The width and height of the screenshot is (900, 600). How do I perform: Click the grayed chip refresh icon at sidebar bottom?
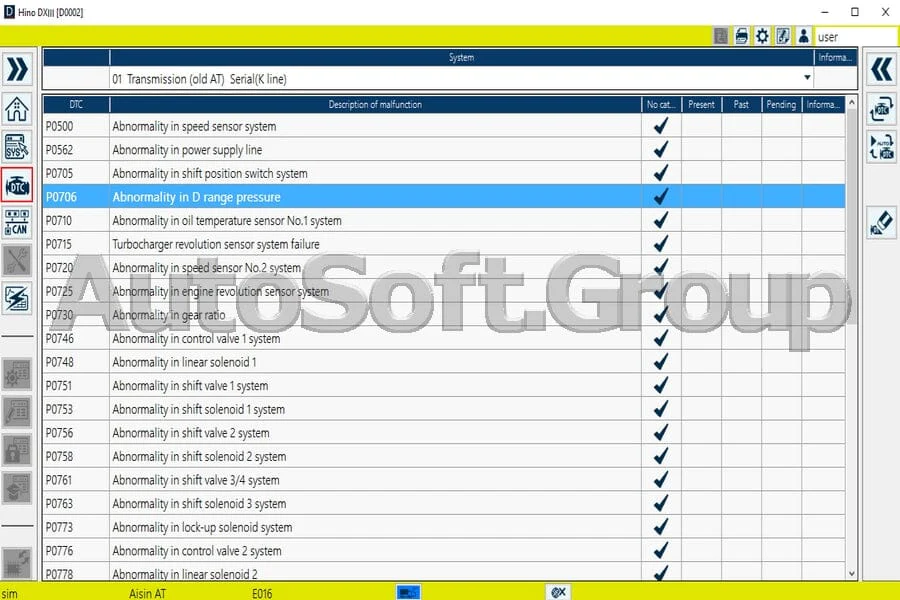click(17, 563)
